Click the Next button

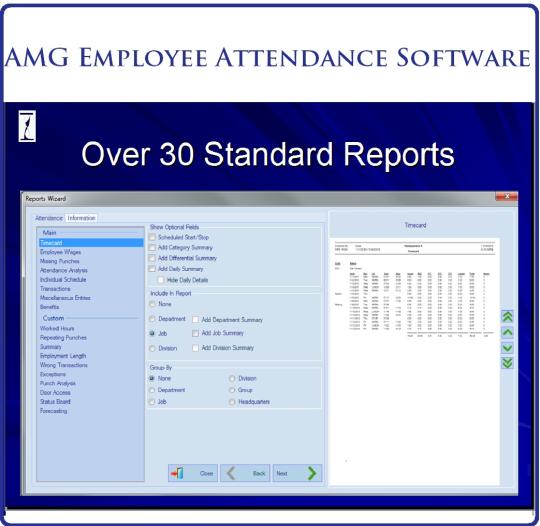[297, 473]
